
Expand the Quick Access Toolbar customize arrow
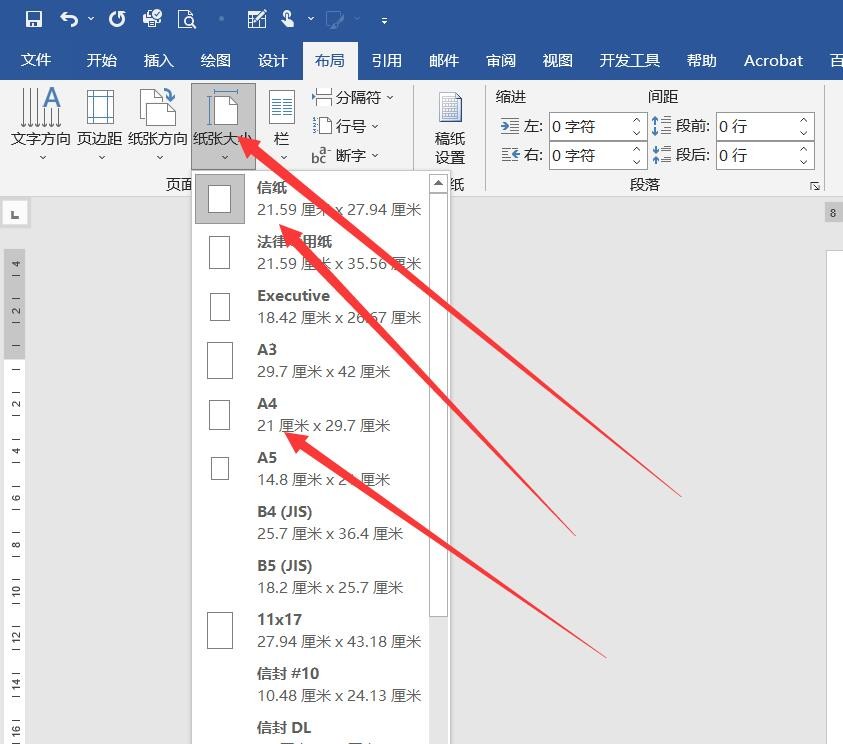click(384, 19)
